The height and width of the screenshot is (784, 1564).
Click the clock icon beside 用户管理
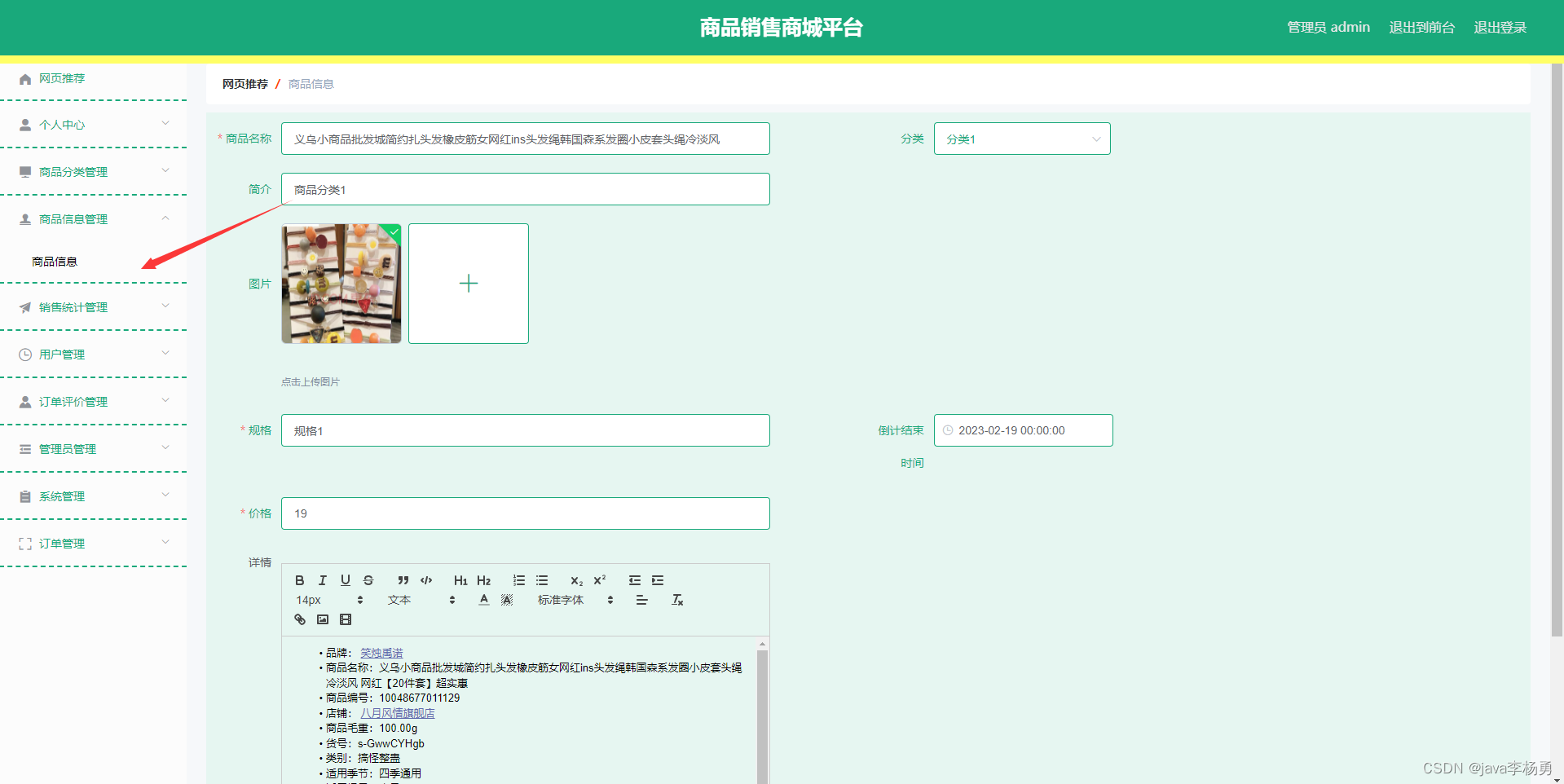[x=25, y=355]
